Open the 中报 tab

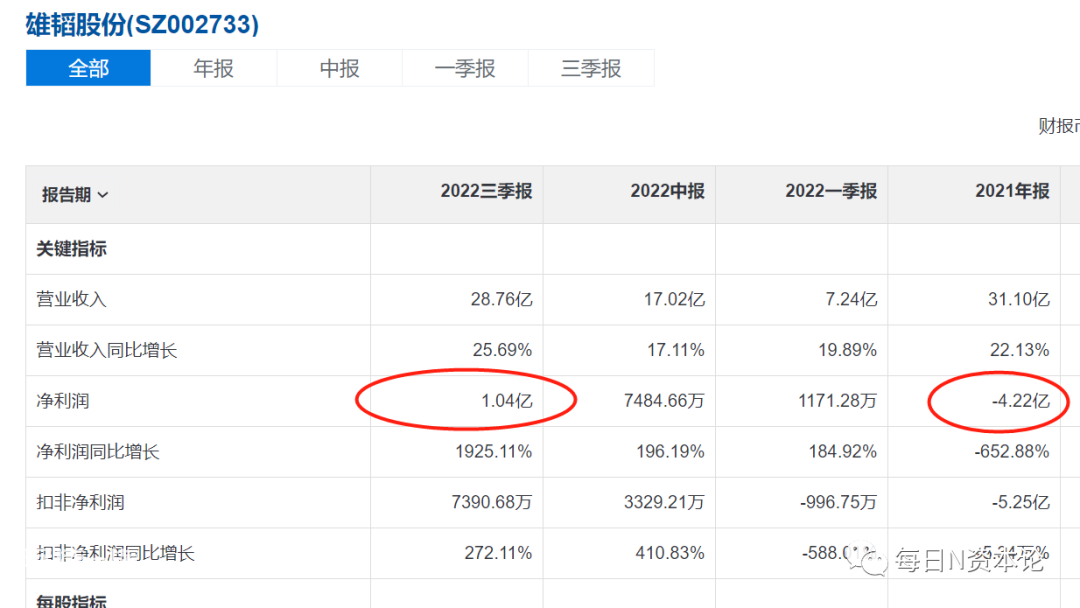click(340, 68)
